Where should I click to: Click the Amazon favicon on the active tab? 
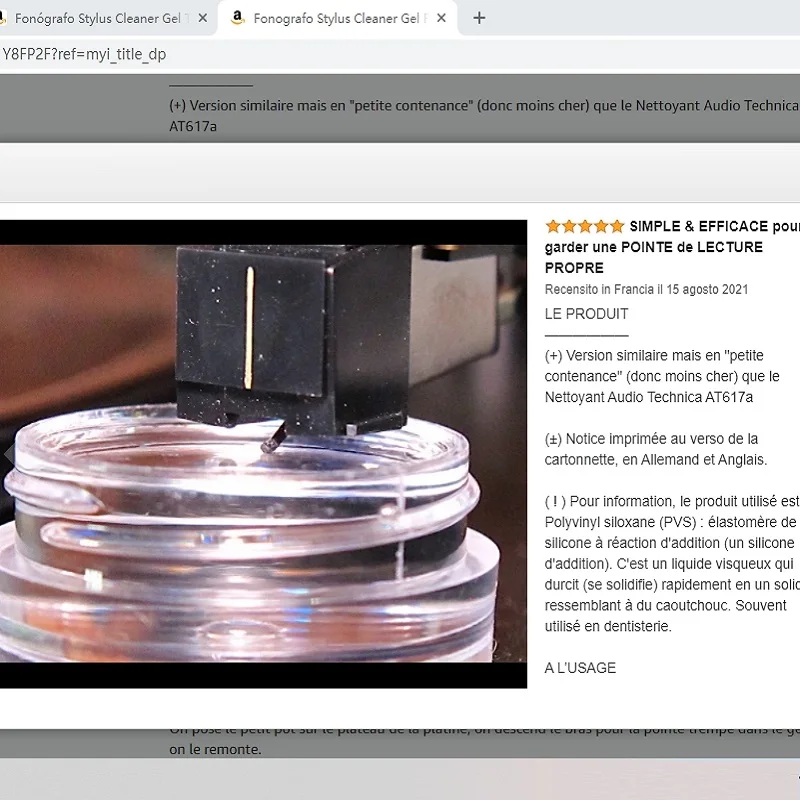tap(238, 17)
